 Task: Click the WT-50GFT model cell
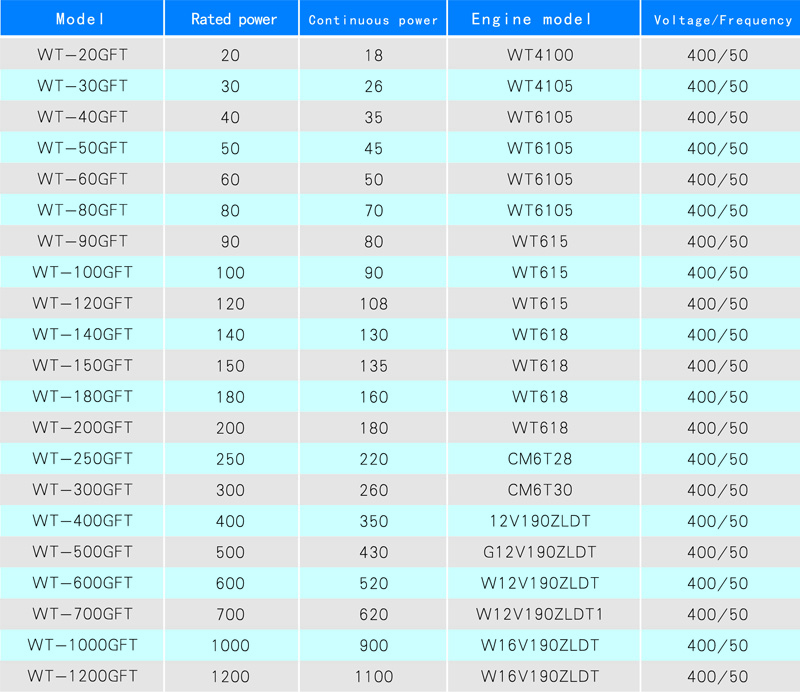click(x=82, y=147)
